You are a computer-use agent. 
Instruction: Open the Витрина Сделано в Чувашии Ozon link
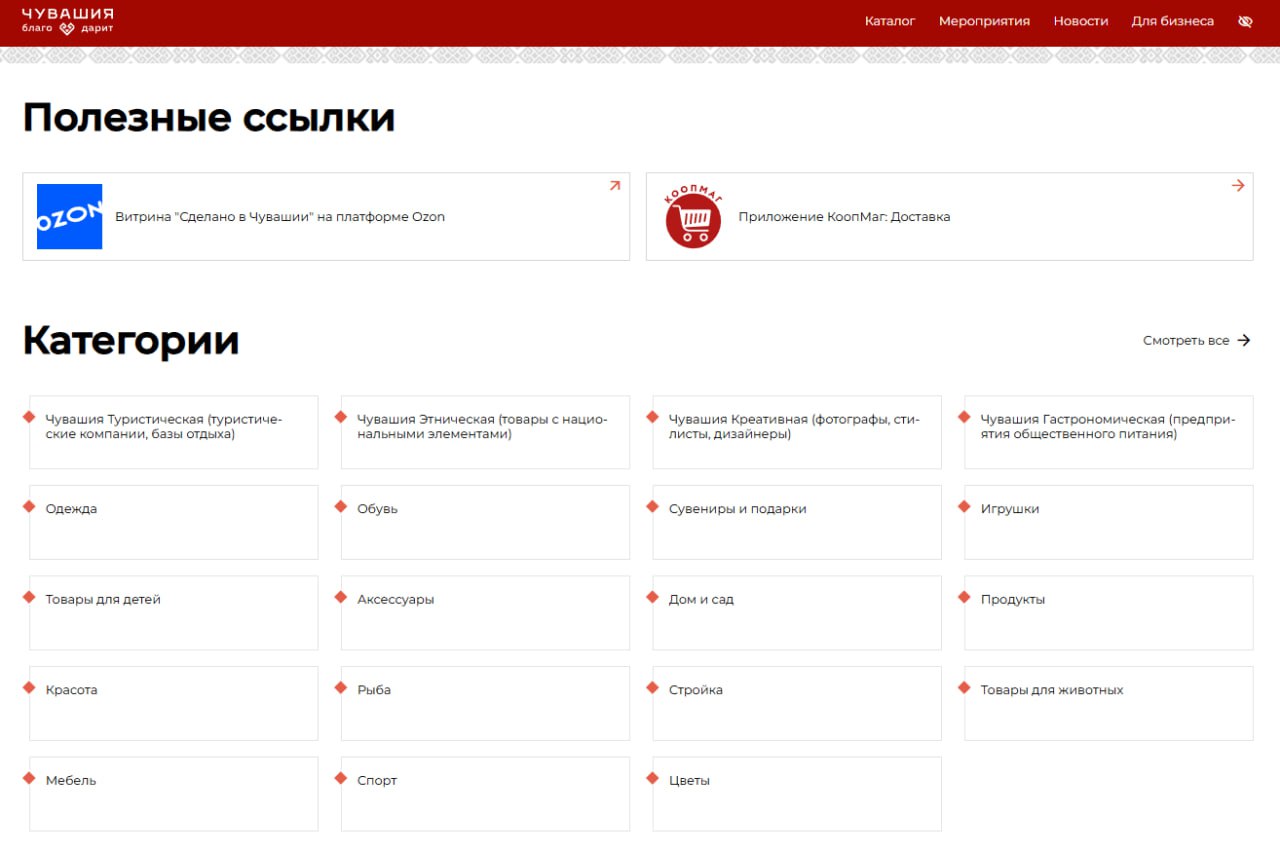pos(280,217)
